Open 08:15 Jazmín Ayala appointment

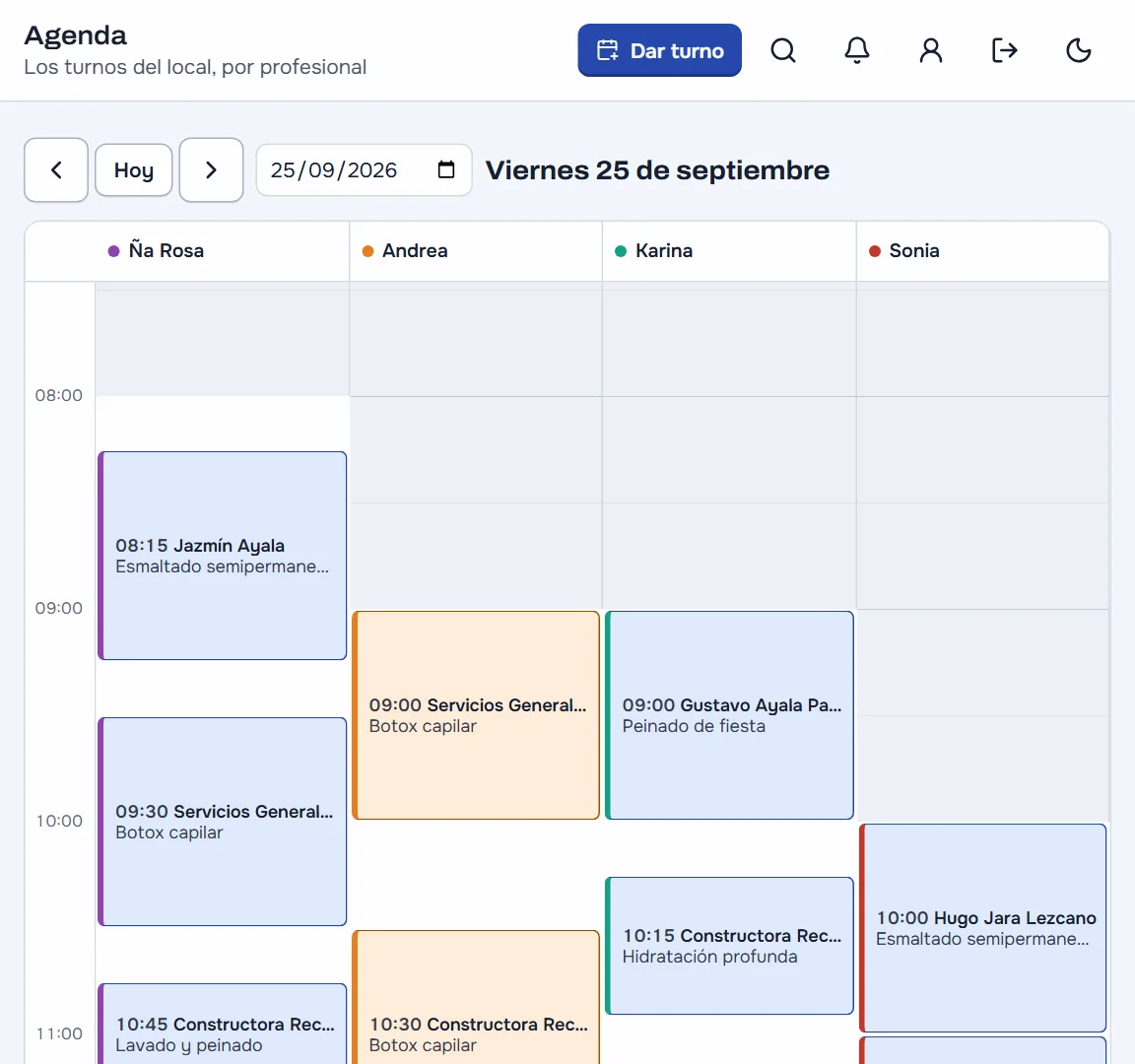(x=223, y=556)
